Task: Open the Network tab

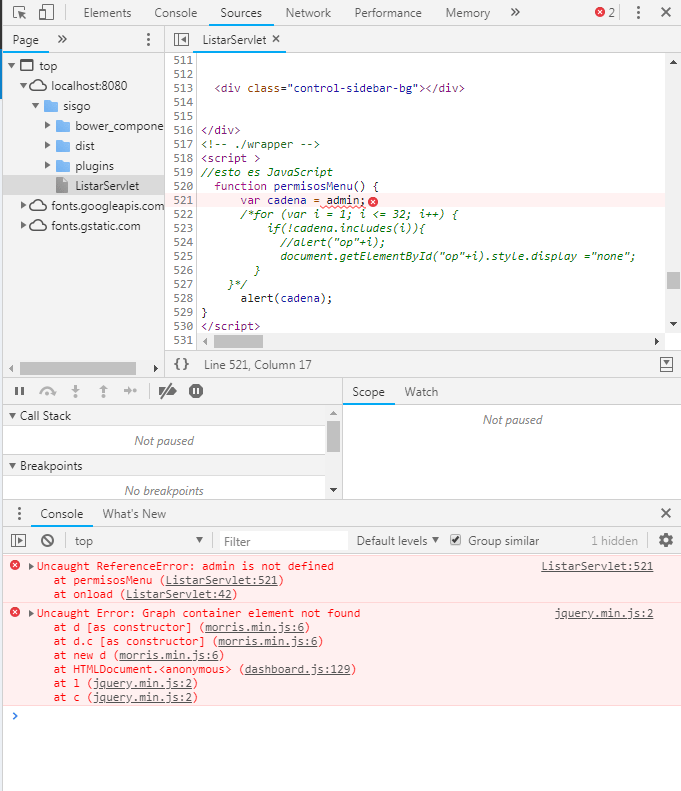Action: (308, 13)
